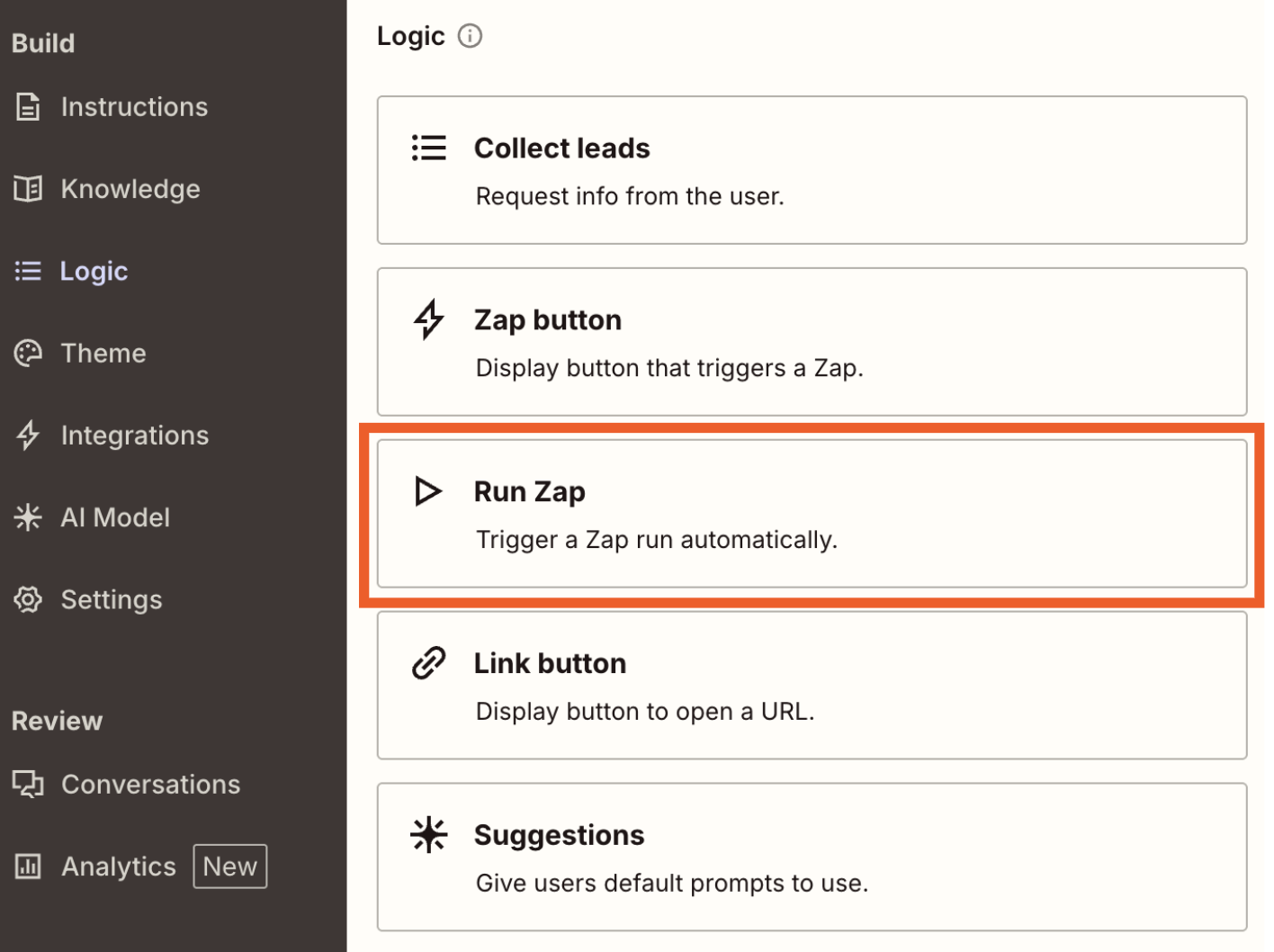Add a Link button element
The image size is (1274, 952).
(x=810, y=686)
